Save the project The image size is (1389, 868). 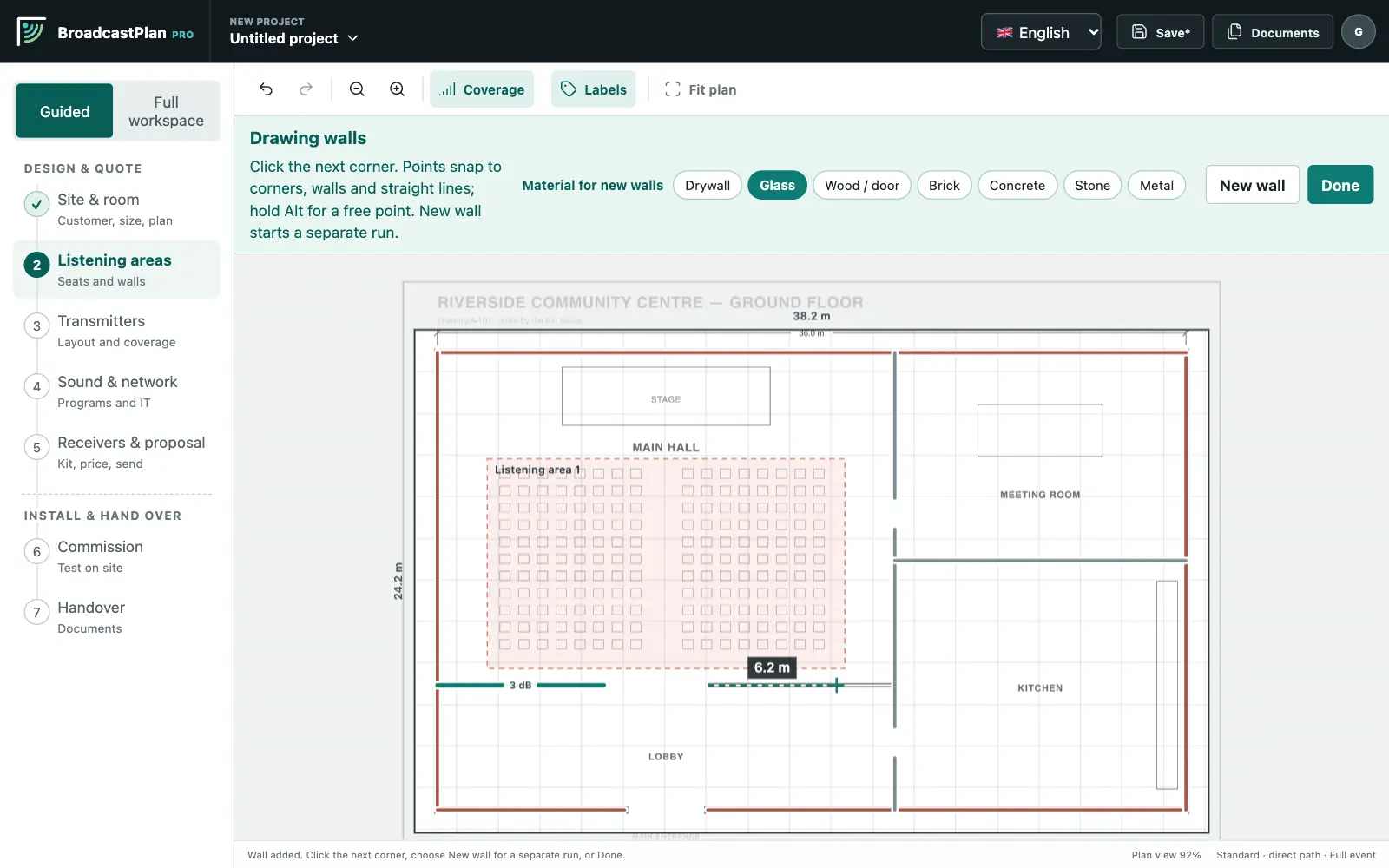(x=1160, y=32)
